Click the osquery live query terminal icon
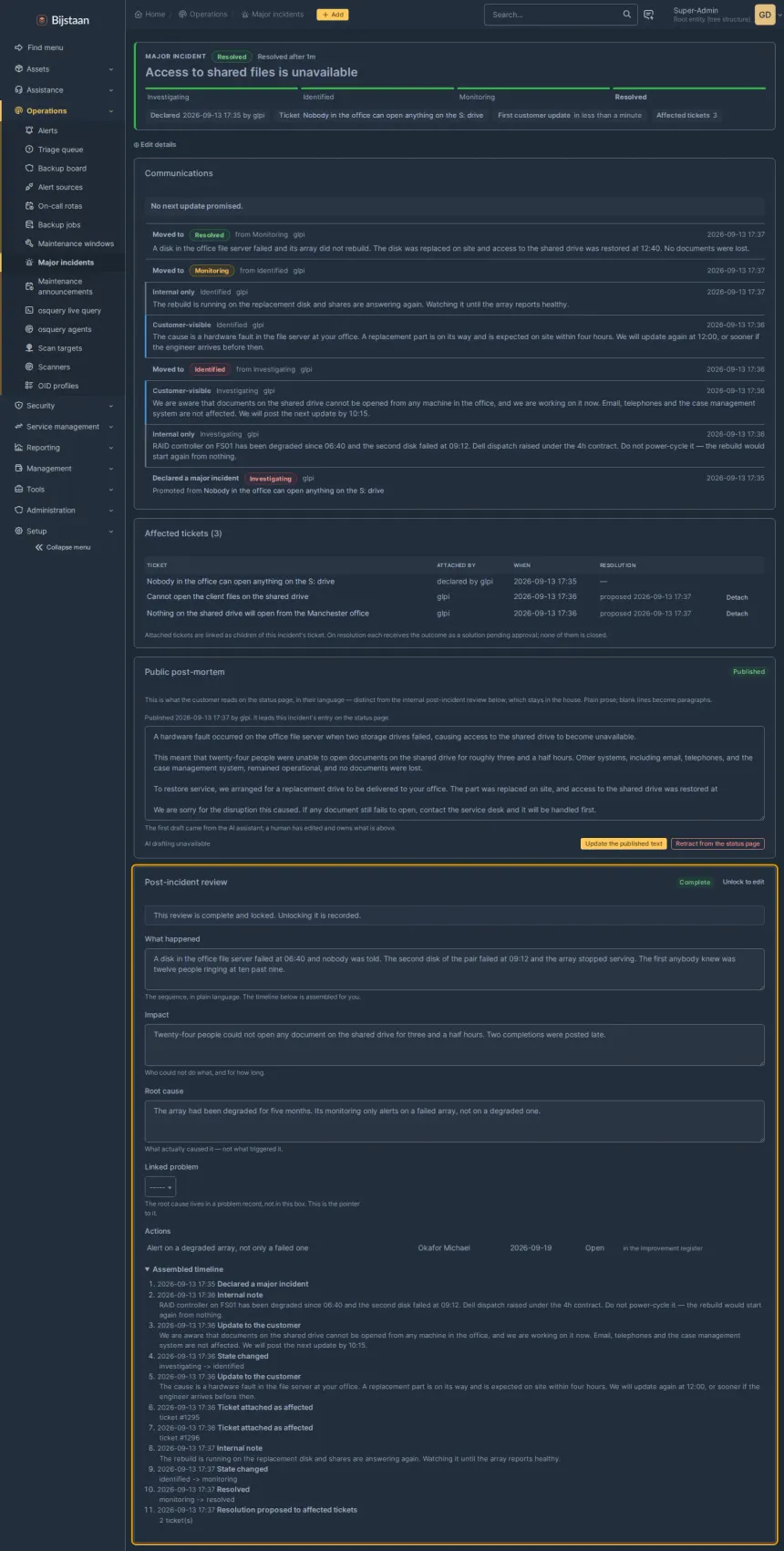Viewport: 784px width, 1551px height. [x=29, y=310]
